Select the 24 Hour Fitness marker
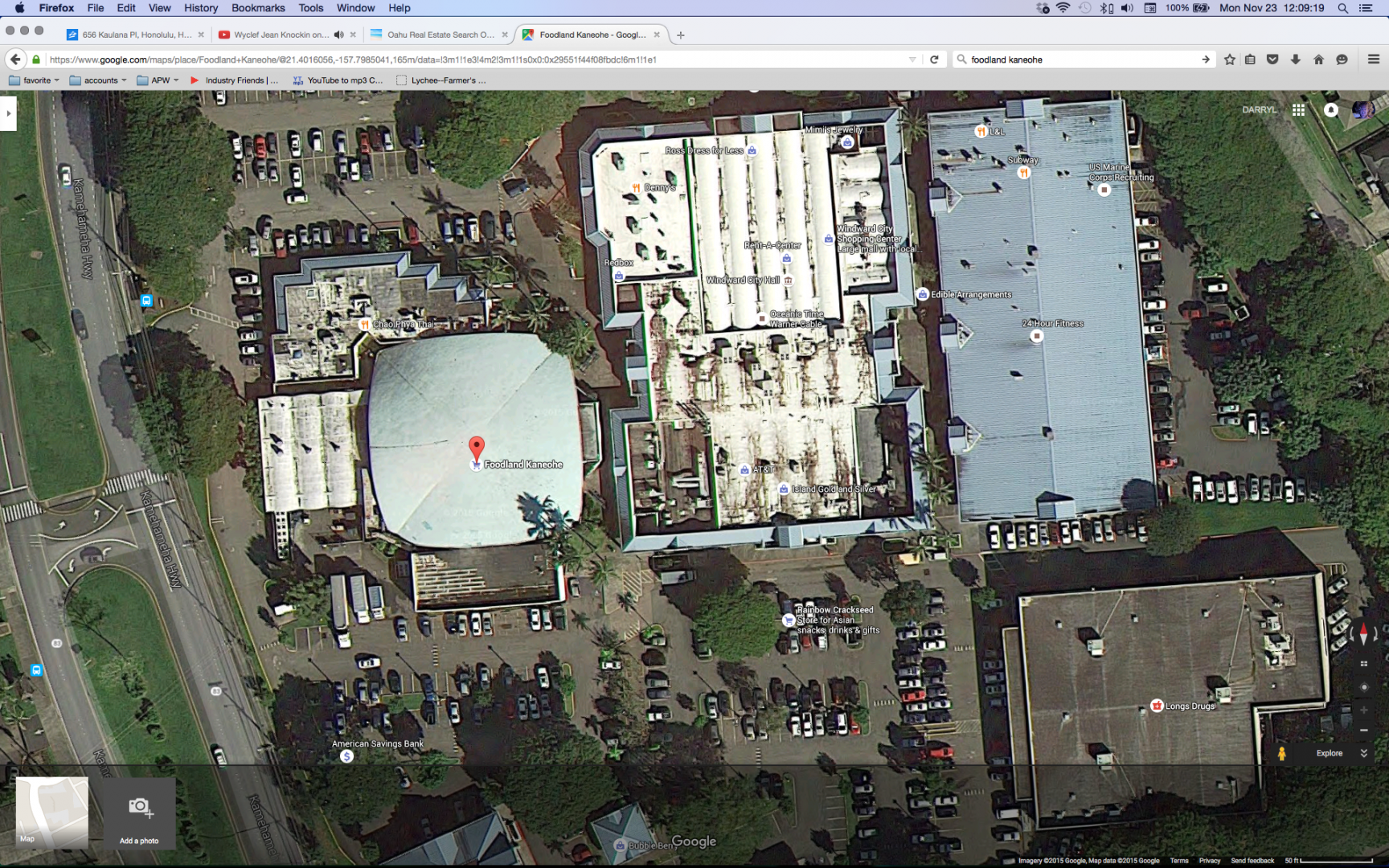Screen dimensions: 1389x868 [1037, 336]
